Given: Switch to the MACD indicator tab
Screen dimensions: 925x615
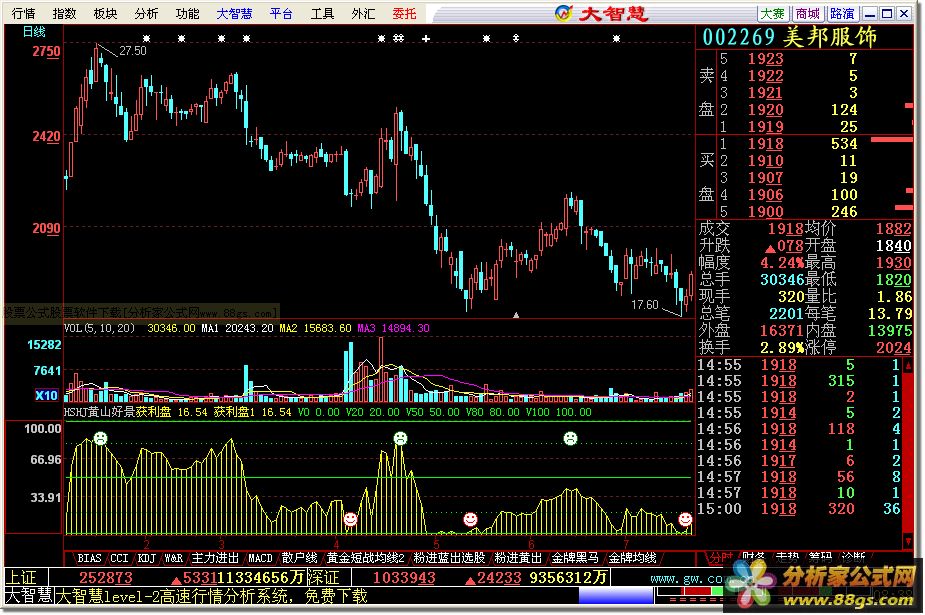Looking at the screenshot, I should 260,558.
